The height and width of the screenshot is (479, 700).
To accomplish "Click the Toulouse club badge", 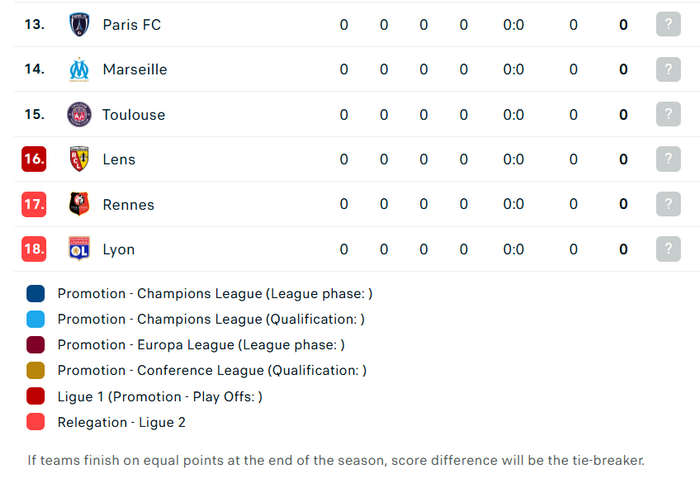I will 79,114.
